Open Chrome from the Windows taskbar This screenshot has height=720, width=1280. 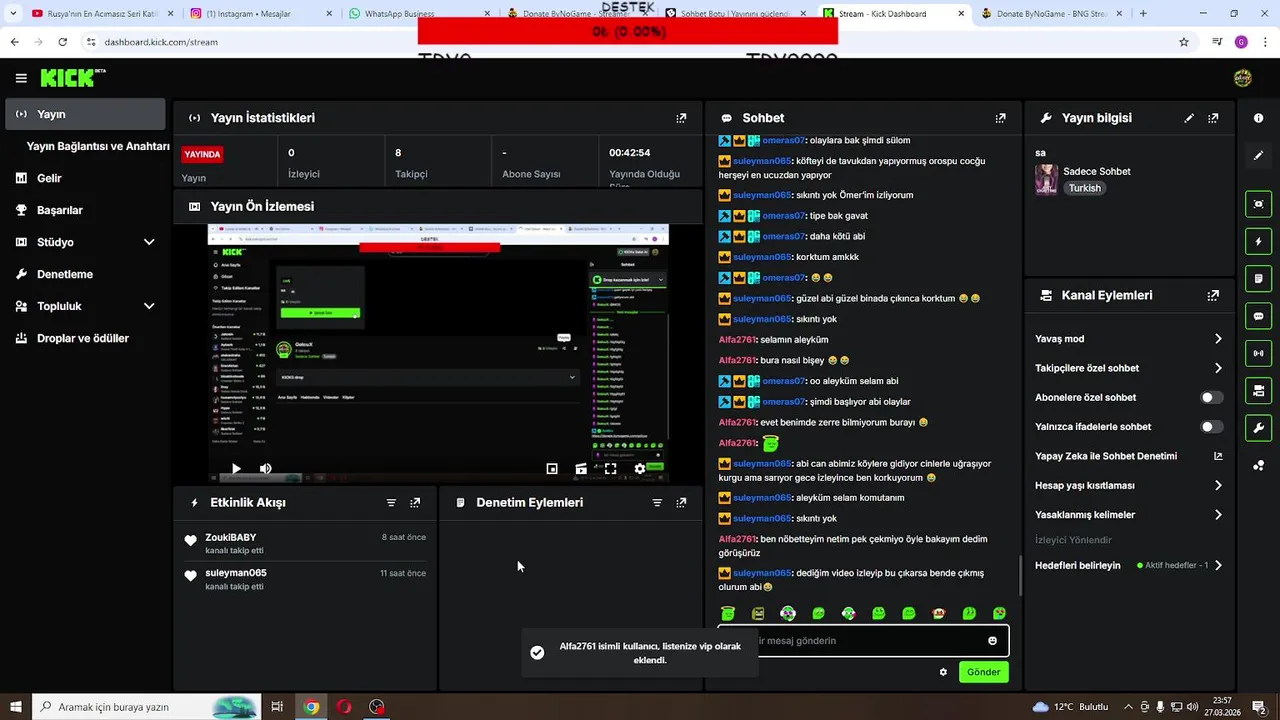point(312,707)
